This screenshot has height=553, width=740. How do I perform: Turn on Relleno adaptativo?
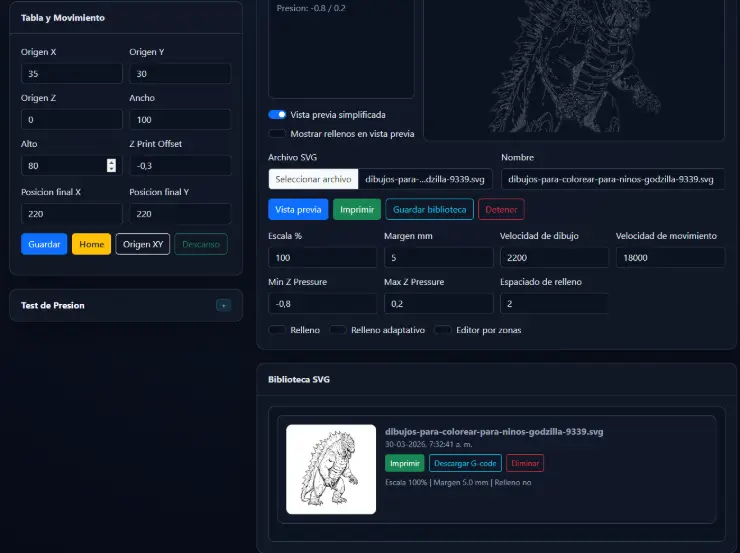point(338,330)
